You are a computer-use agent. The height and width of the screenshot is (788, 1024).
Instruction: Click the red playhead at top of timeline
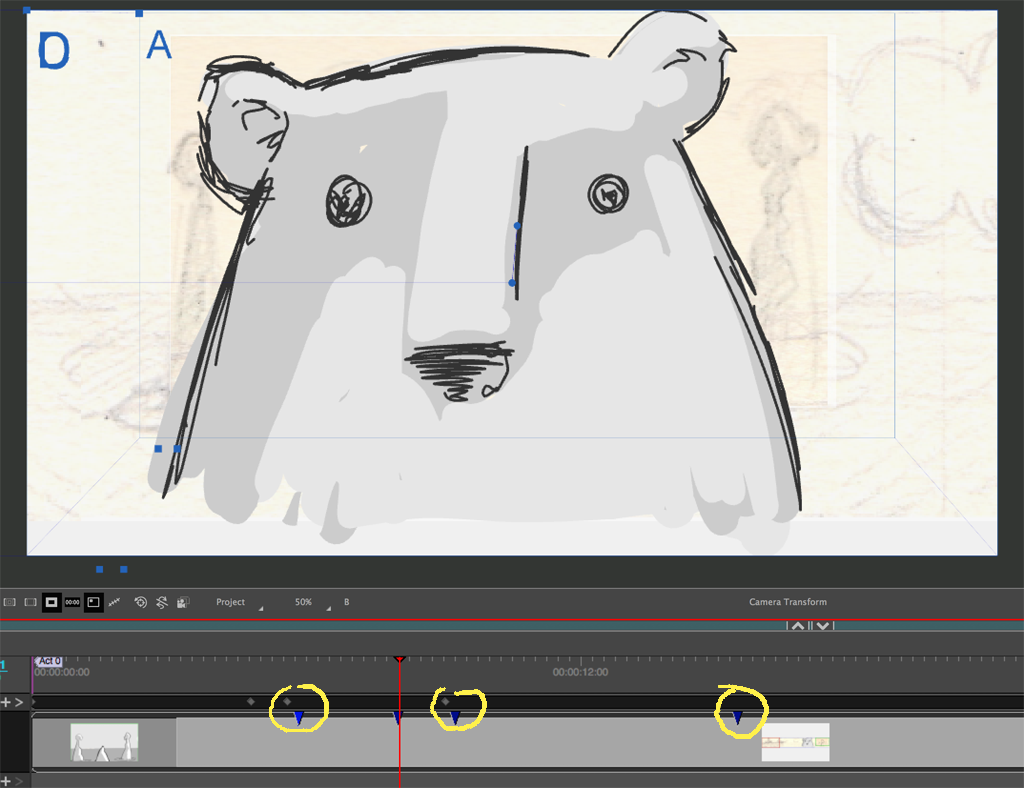pyautogui.click(x=400, y=659)
